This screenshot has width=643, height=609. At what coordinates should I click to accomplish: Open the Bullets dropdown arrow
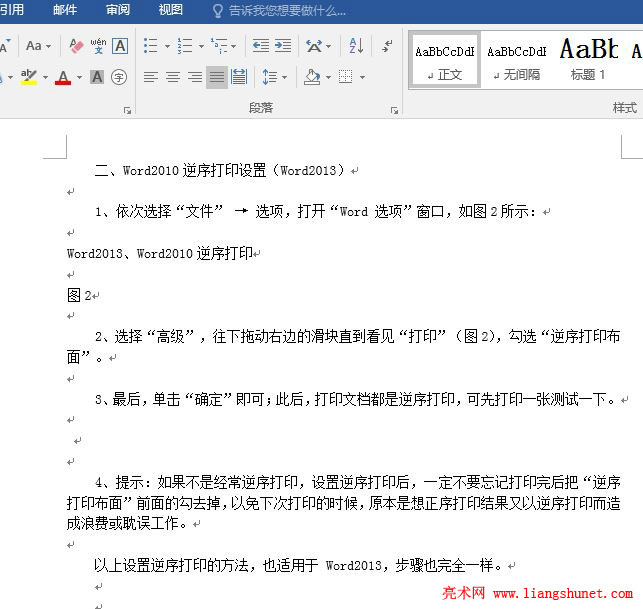167,46
